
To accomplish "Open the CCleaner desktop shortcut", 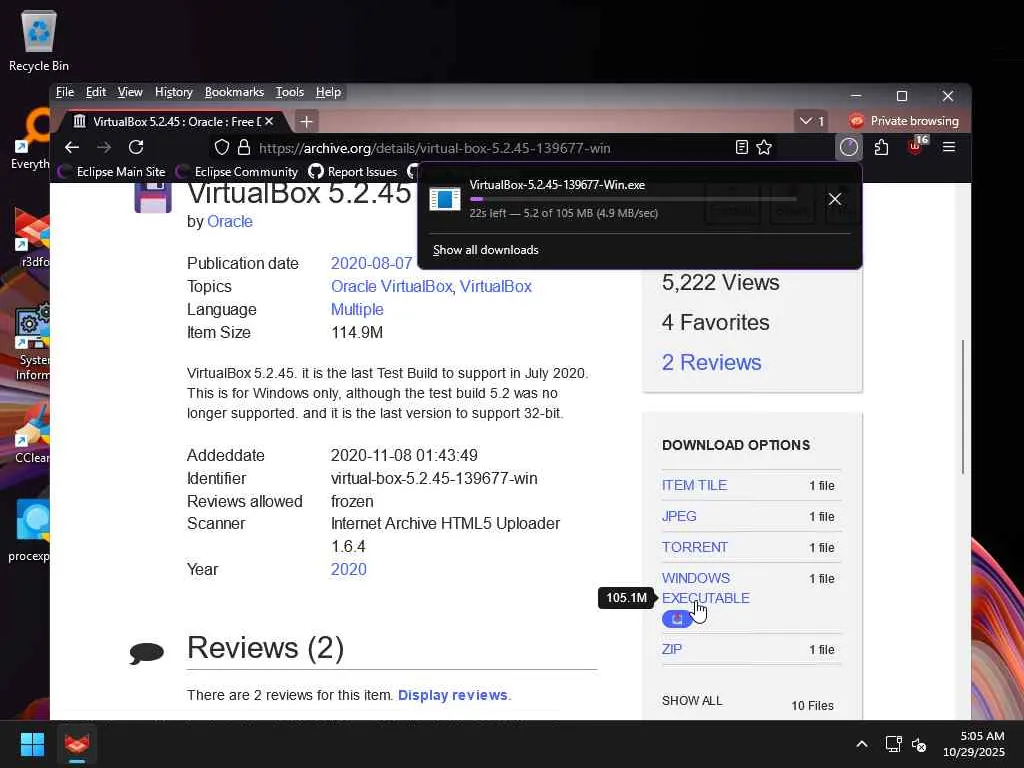I will pyautogui.click(x=31, y=434).
